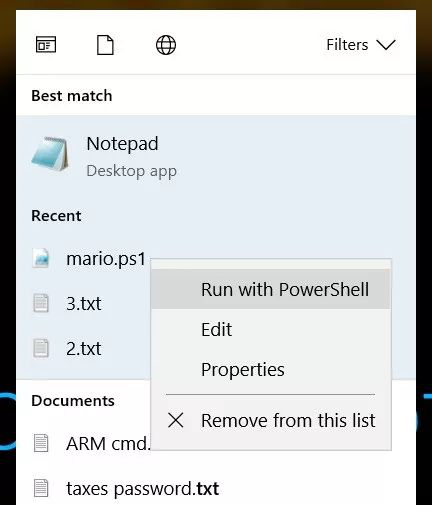Click the mario.ps1 file icon
The image size is (432, 505).
(41, 258)
